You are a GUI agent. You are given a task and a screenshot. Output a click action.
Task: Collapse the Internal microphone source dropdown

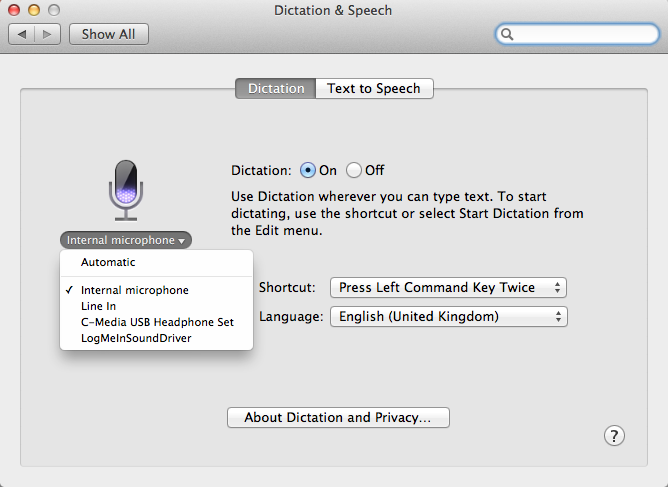click(125, 240)
